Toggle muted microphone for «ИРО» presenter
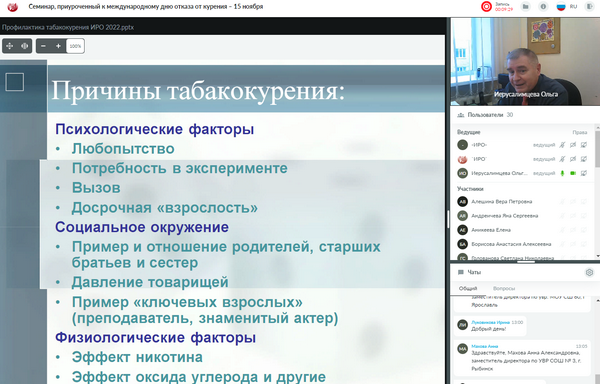This screenshot has width=600, height=384. click(562, 145)
